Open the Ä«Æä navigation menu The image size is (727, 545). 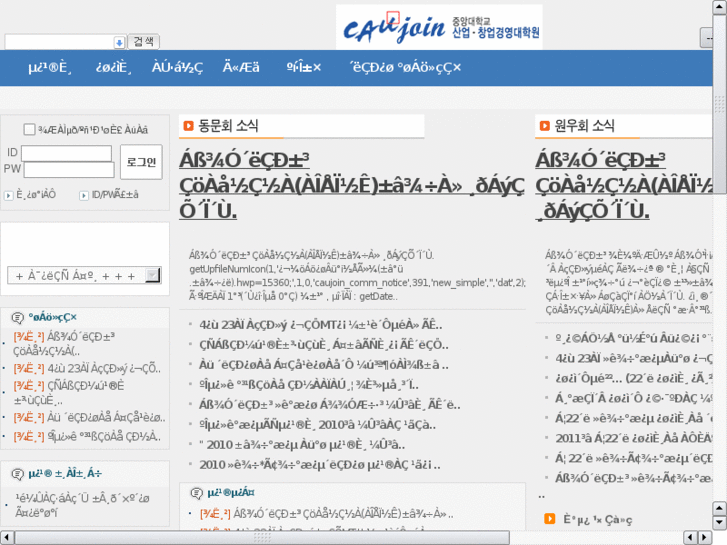coord(241,68)
